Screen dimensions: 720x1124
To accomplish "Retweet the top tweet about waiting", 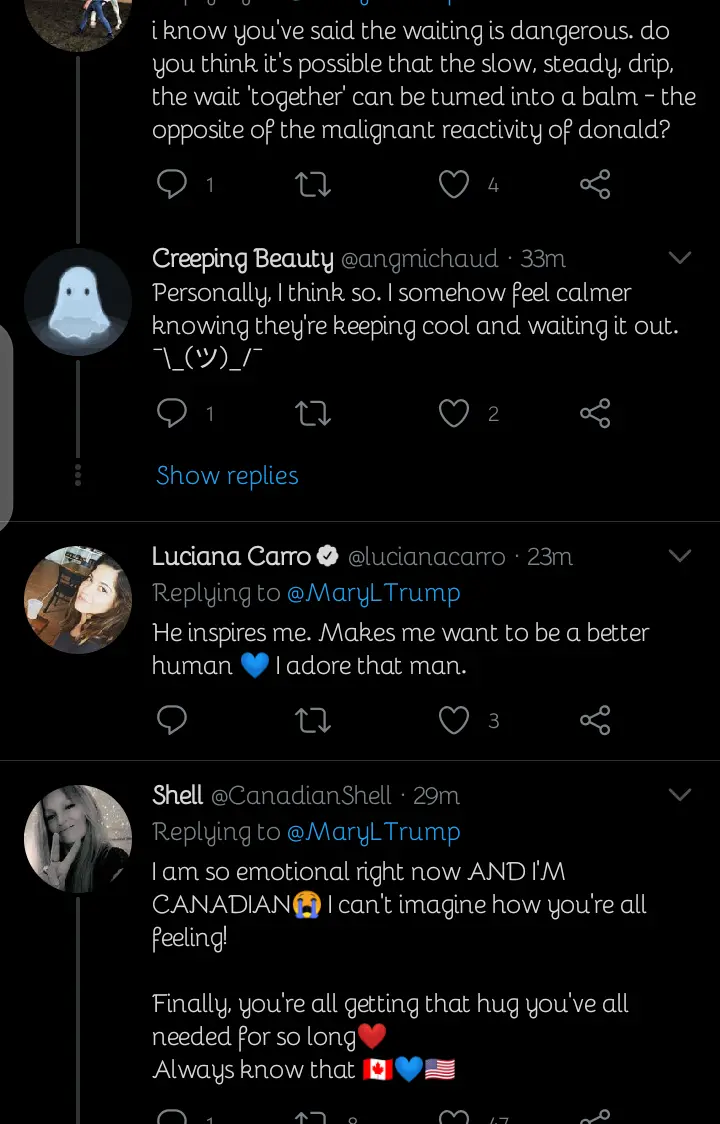I will [313, 184].
